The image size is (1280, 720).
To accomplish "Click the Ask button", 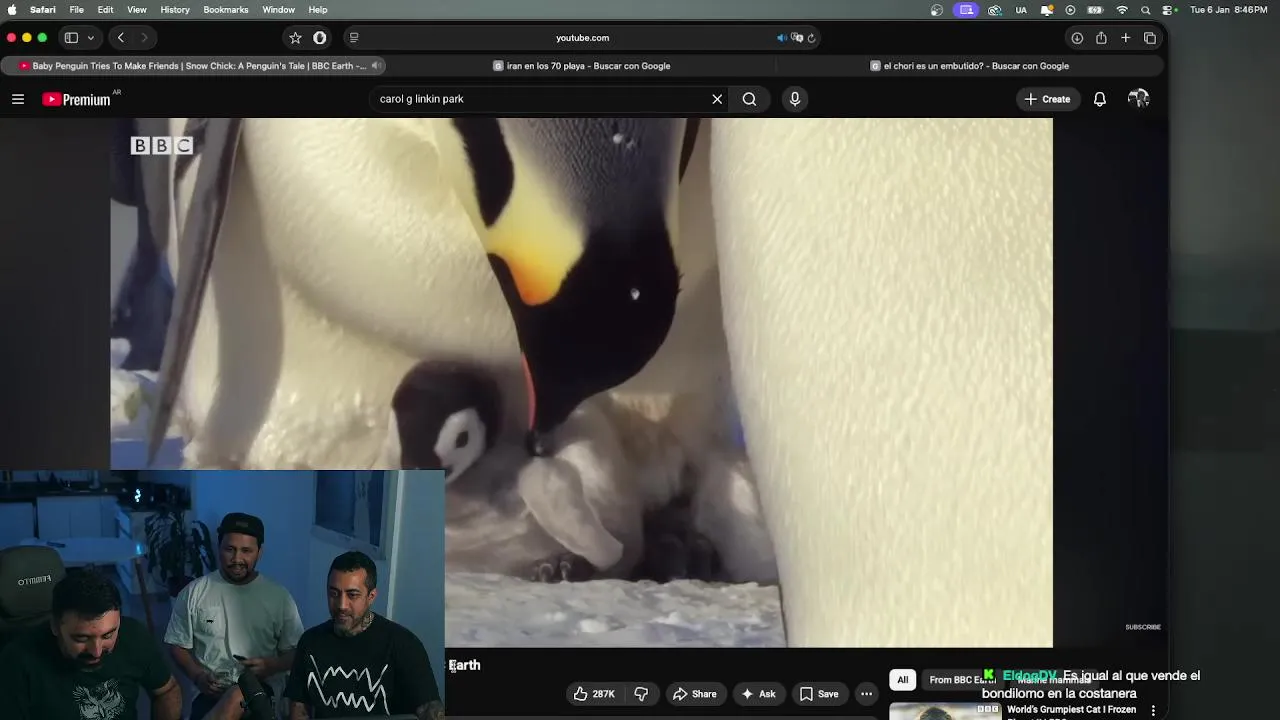I will pos(757,694).
